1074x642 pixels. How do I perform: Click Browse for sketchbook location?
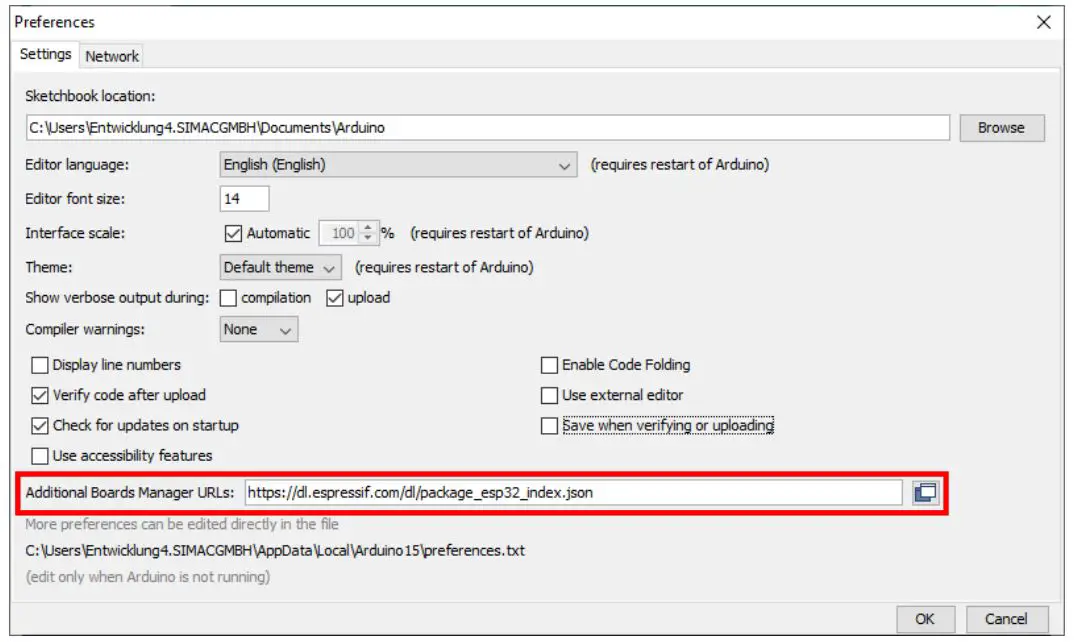1001,128
